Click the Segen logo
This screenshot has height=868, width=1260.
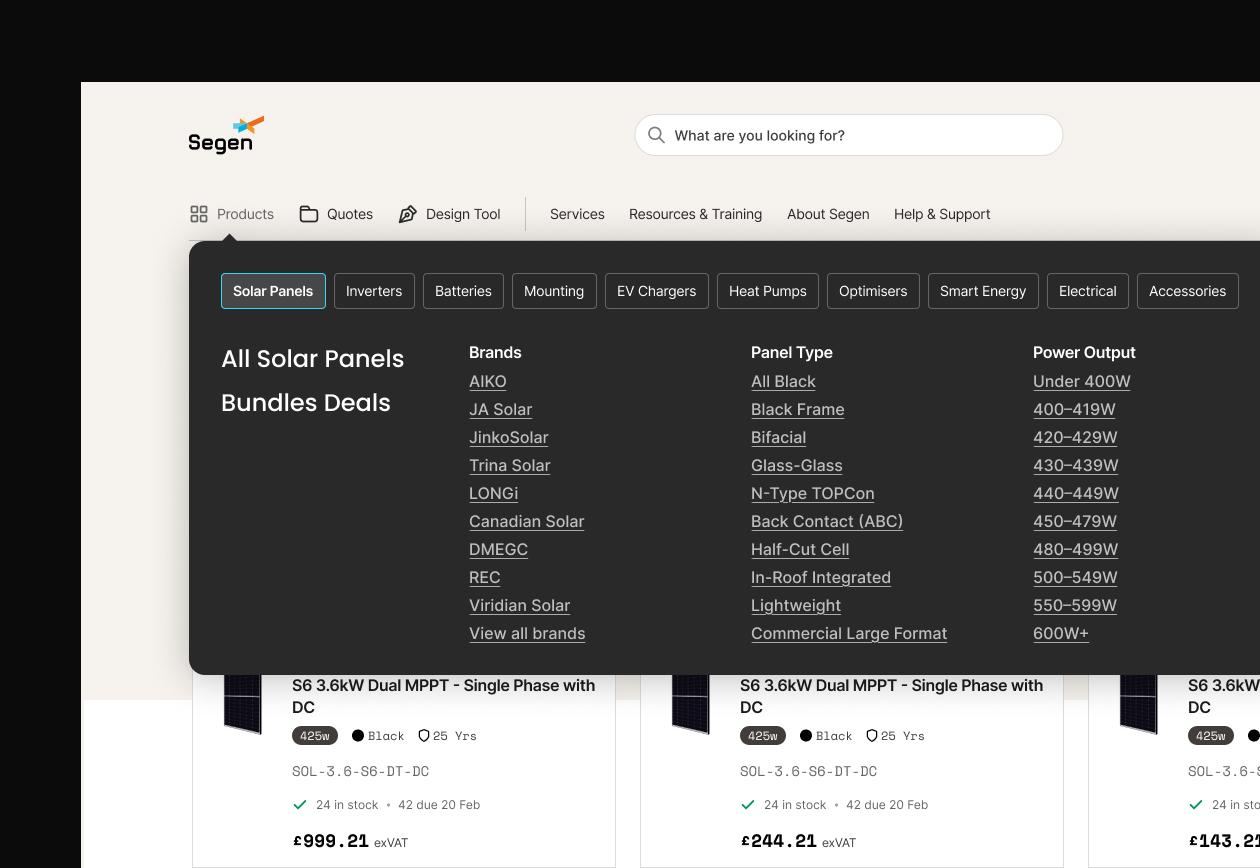pos(226,135)
